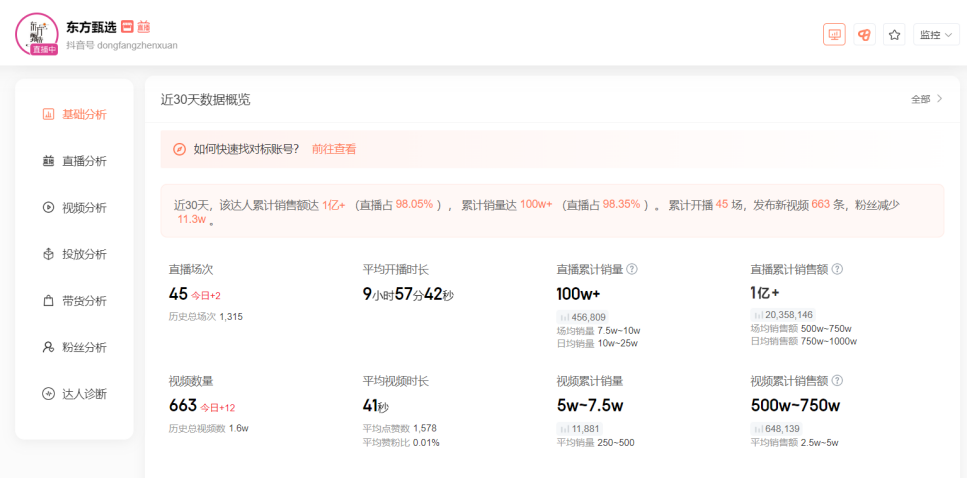
Task: Click the 场均销量 7.5w~10w text
Action: 598,330
